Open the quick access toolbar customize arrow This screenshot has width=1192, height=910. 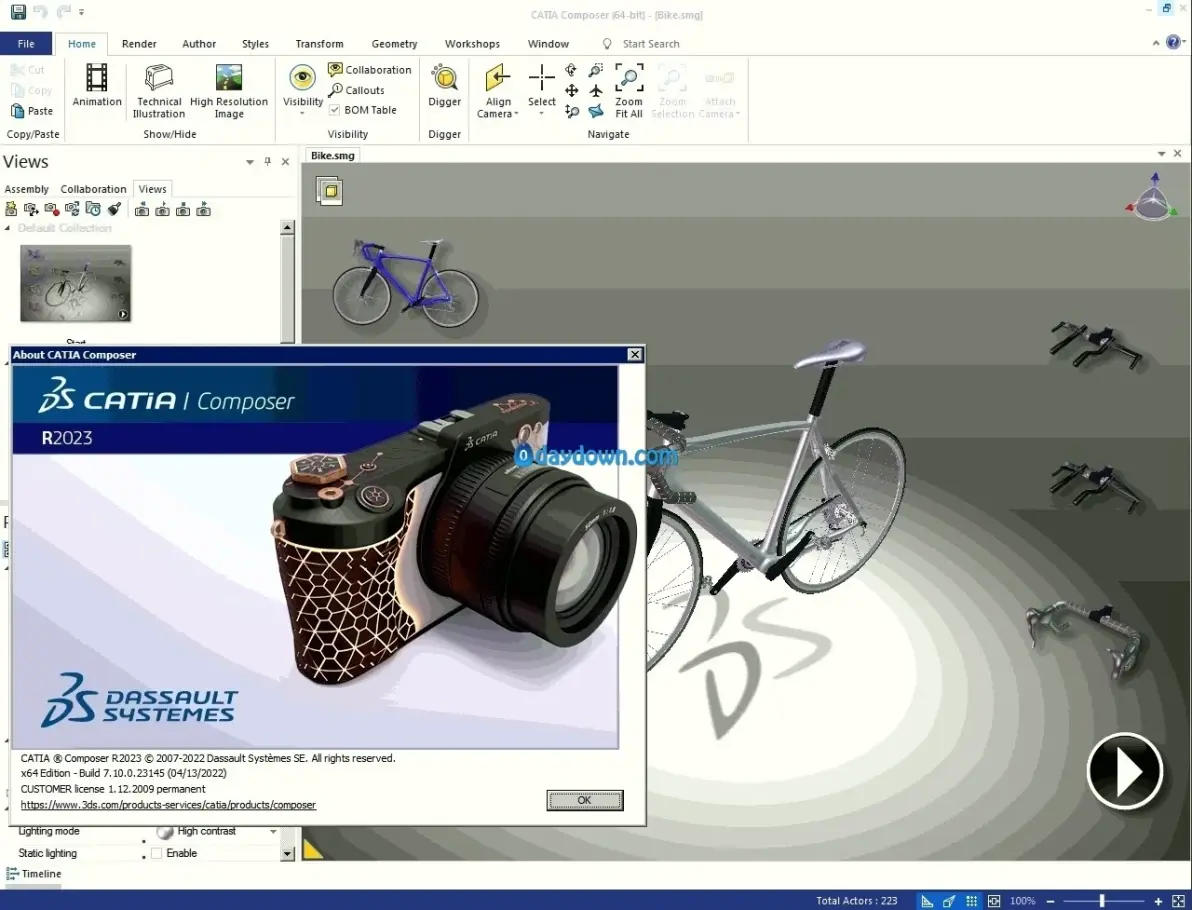click(x=81, y=12)
